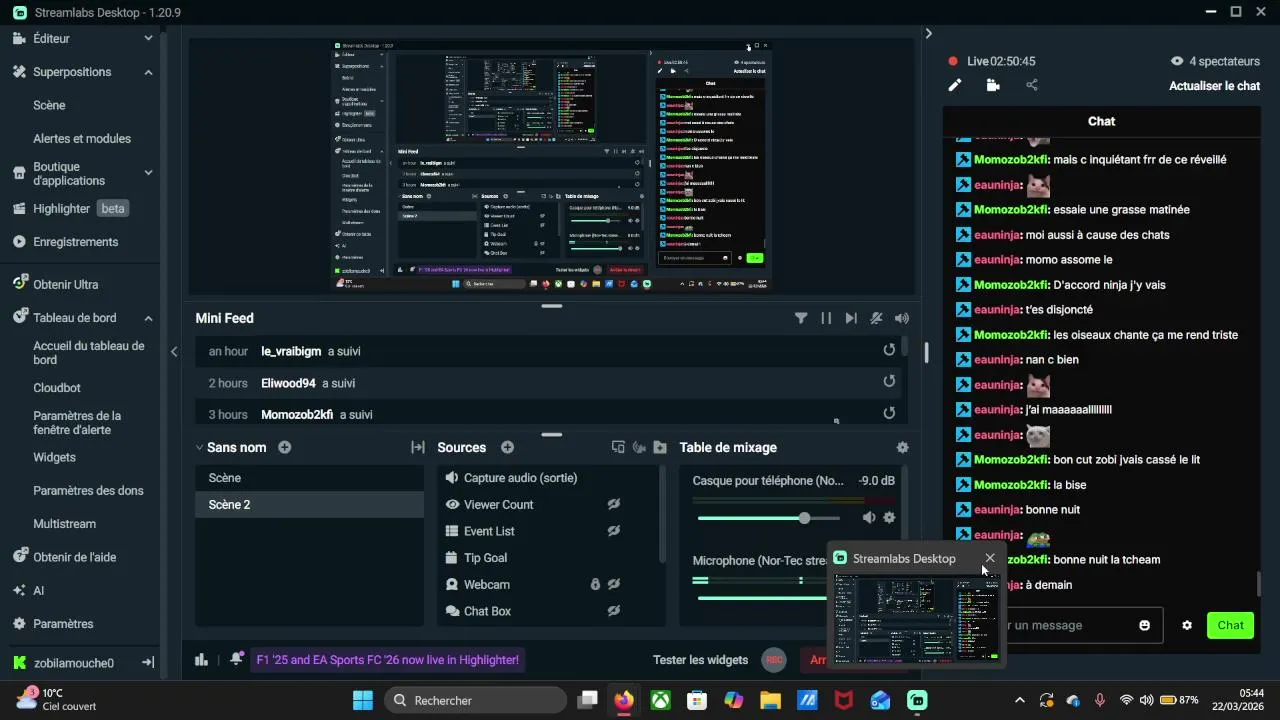Click the F1 '25 Highlighter announcement banner
1280x720 pixels.
click(388, 660)
